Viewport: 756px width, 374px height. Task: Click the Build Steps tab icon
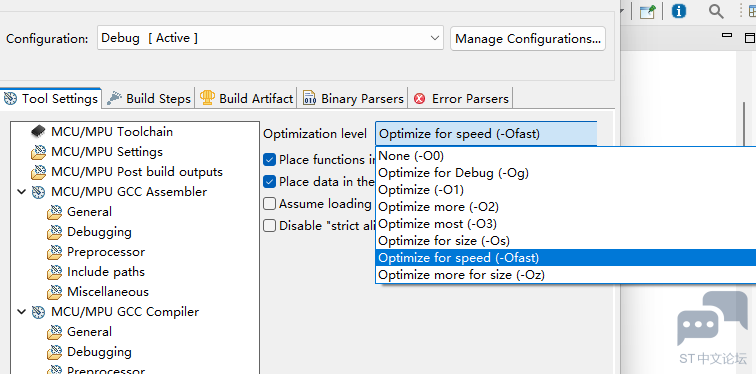114,98
